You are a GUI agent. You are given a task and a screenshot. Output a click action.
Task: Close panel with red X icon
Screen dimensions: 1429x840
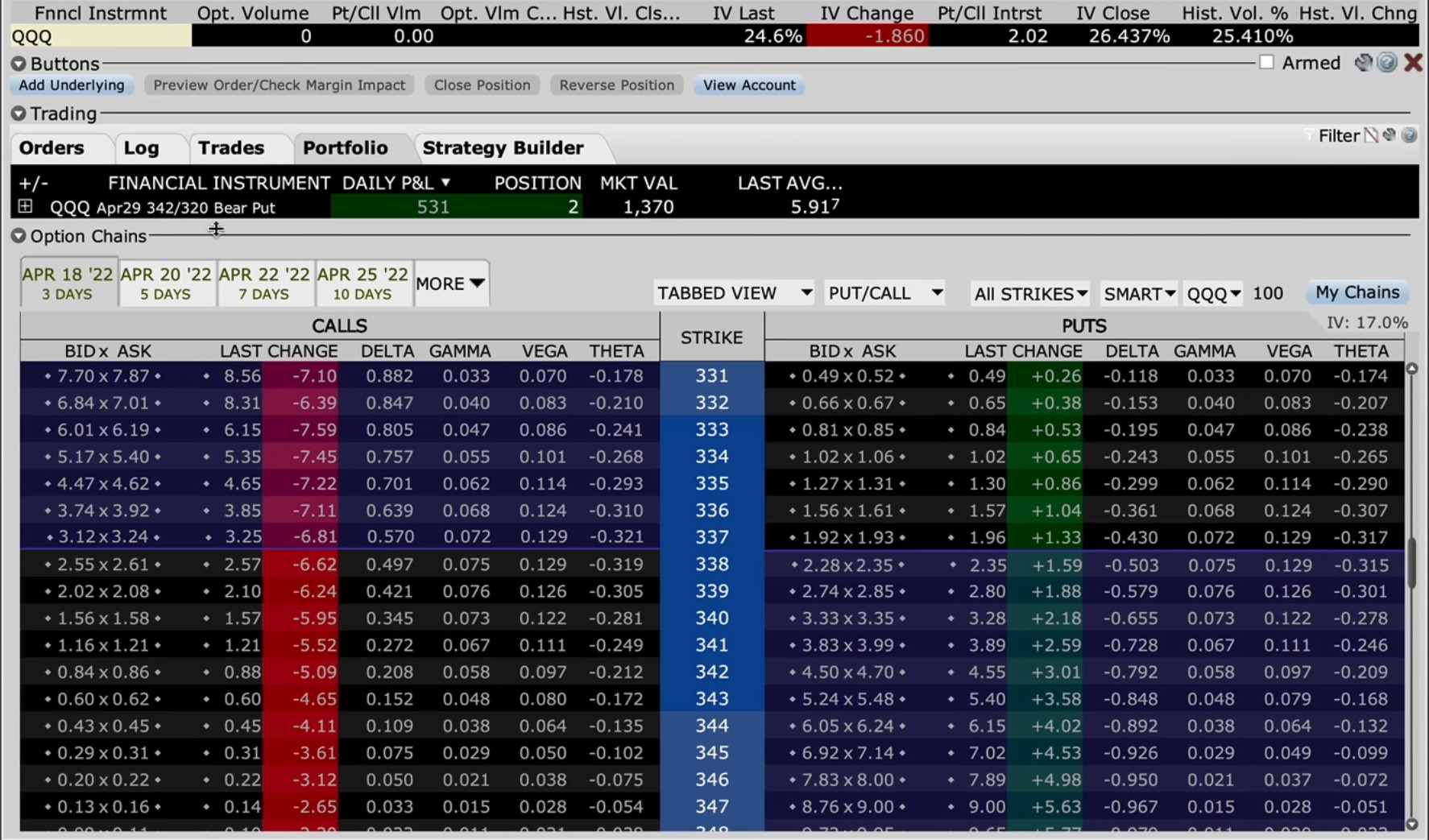[1413, 63]
